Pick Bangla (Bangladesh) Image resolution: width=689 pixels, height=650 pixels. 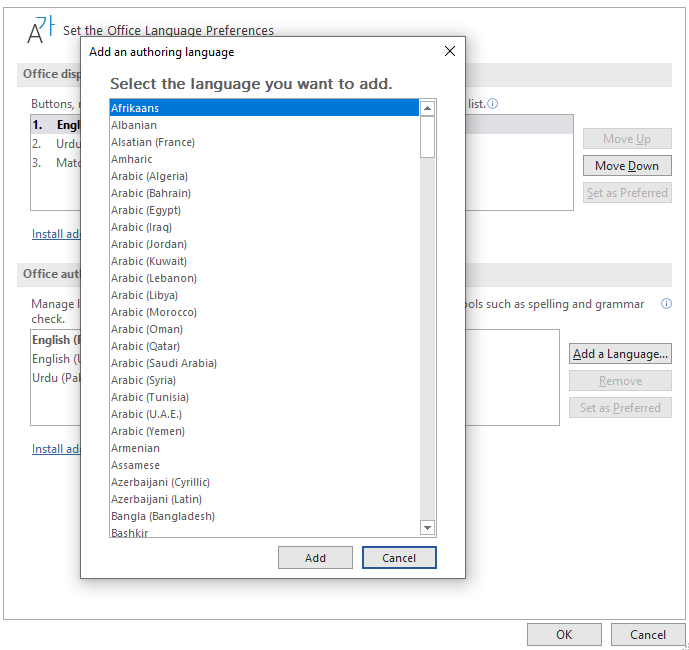(x=264, y=516)
